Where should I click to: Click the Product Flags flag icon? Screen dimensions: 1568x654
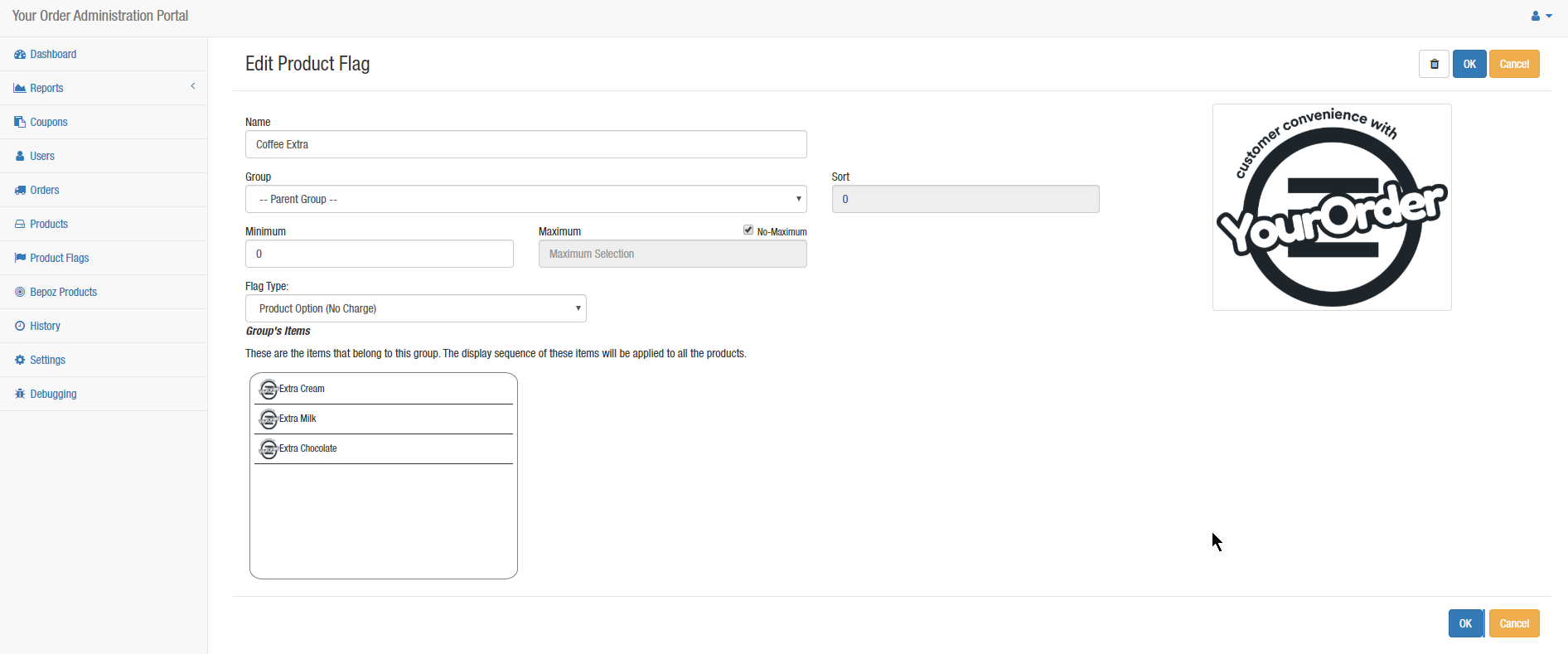pyautogui.click(x=20, y=259)
